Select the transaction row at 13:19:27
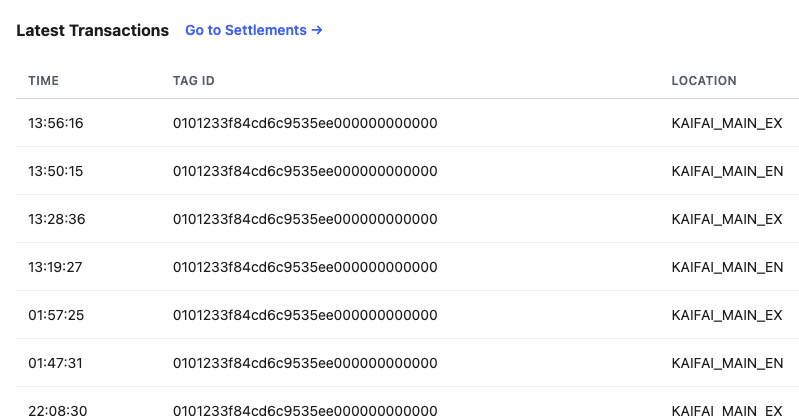The image size is (799, 416). pos(408,267)
